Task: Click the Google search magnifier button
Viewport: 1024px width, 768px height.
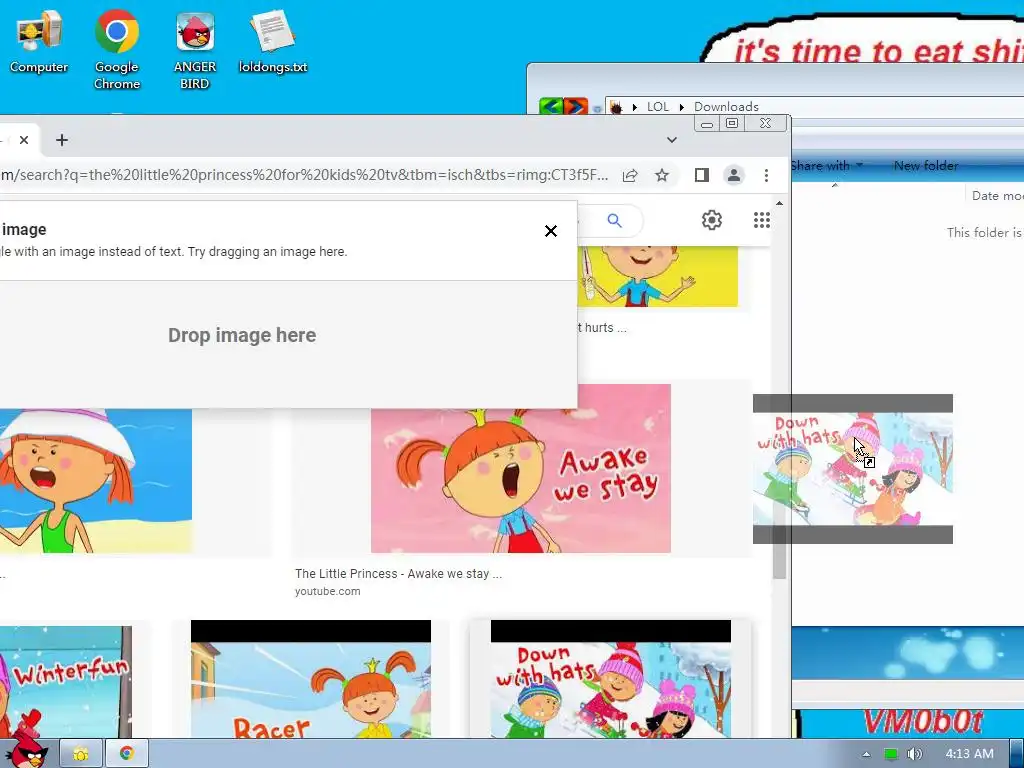Action: coord(615,221)
